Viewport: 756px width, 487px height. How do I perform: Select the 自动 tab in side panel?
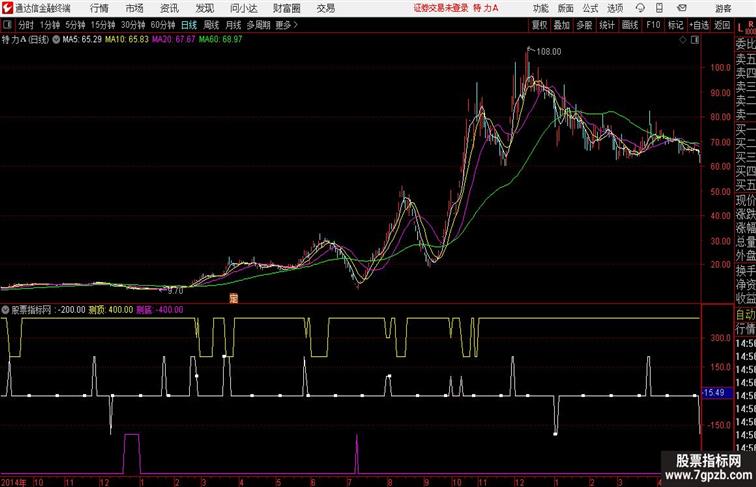745,315
